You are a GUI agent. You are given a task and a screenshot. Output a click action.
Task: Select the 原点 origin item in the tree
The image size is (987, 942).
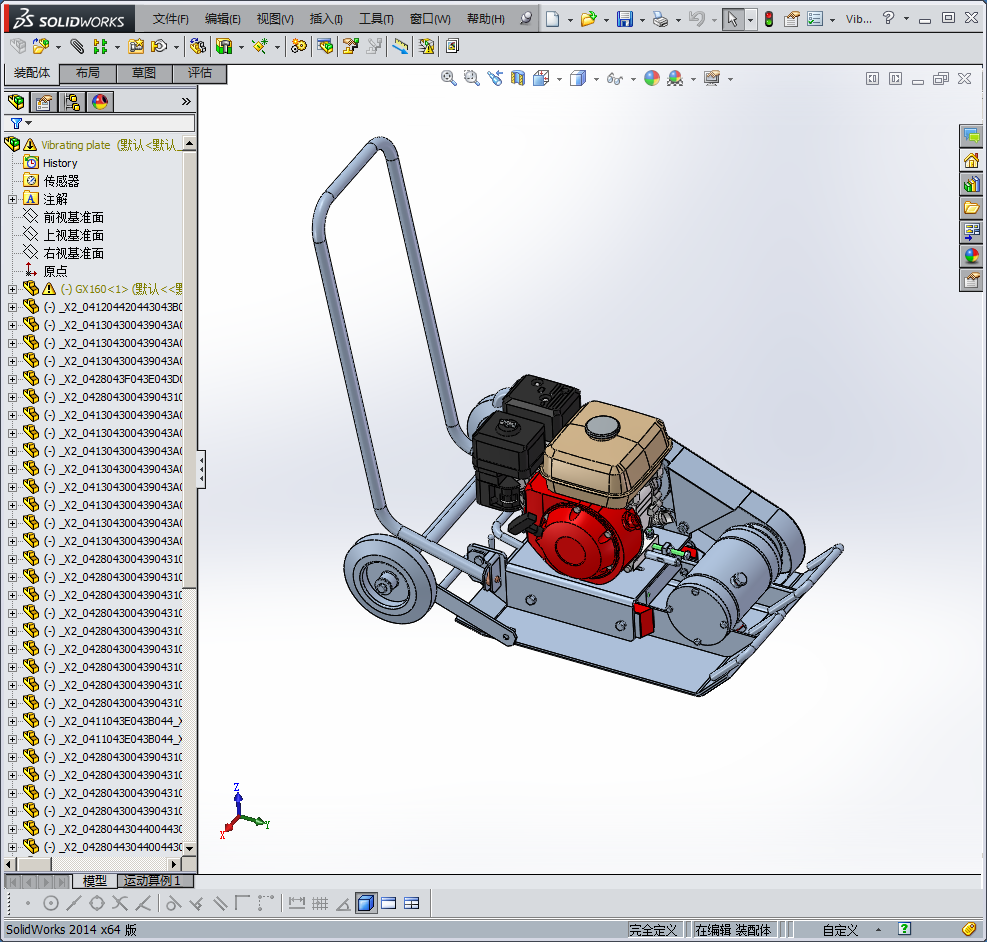pyautogui.click(x=56, y=271)
